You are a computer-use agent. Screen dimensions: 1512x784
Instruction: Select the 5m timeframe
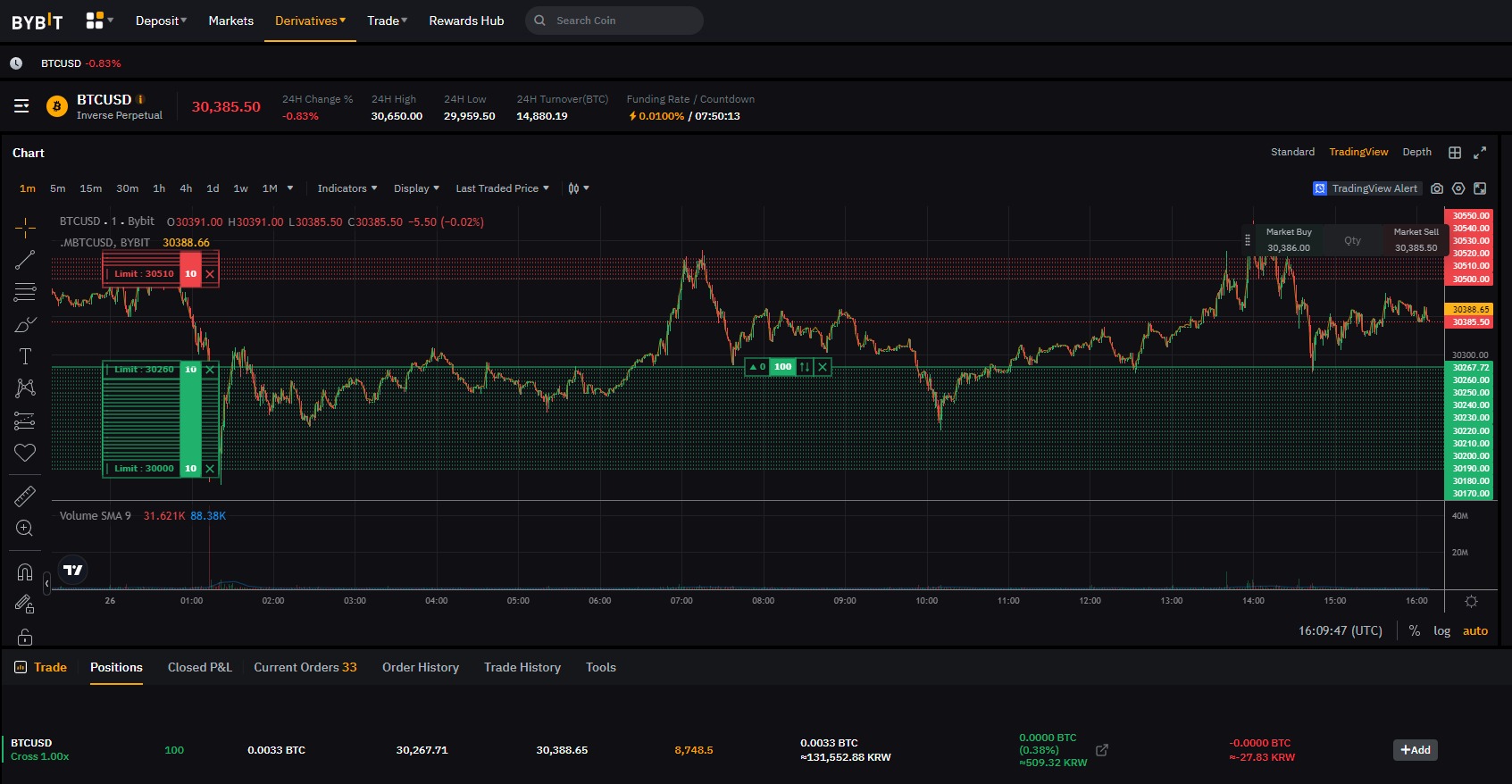point(58,188)
